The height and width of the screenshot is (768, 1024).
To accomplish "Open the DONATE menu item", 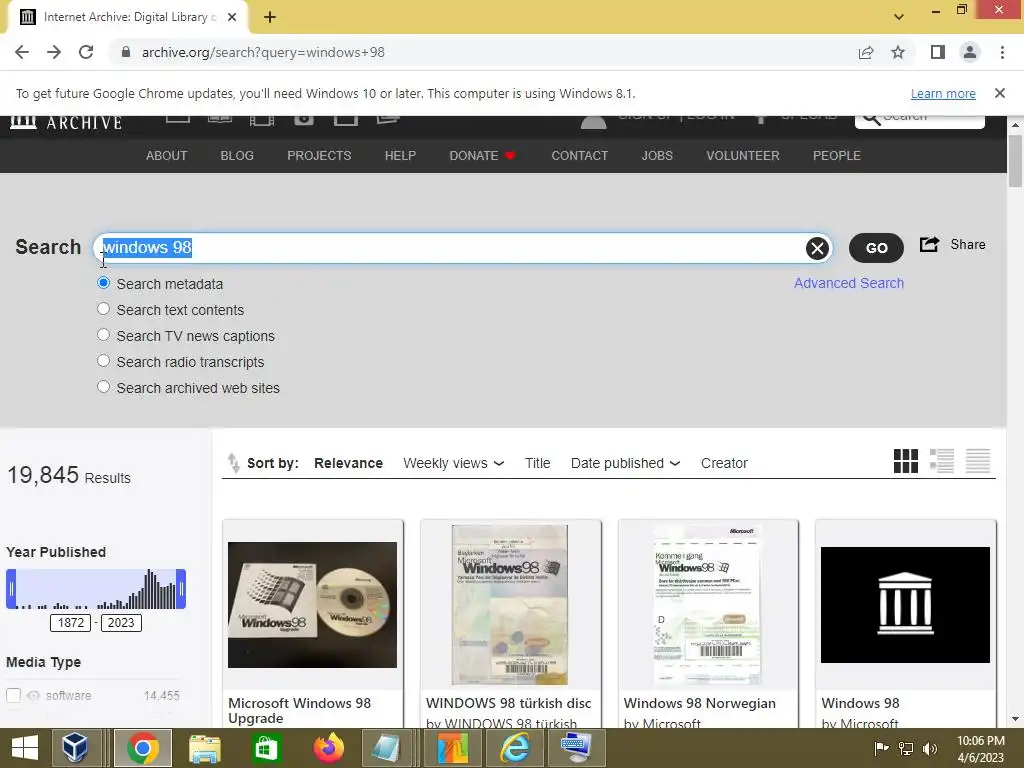I will tap(482, 155).
